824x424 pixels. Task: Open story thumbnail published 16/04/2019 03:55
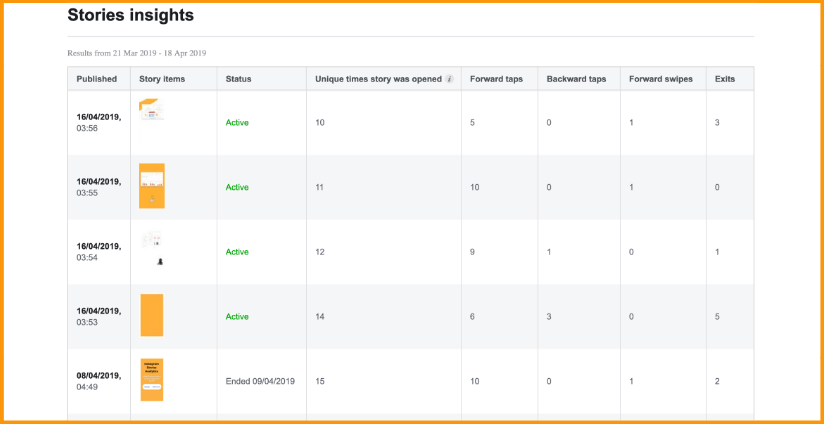pyautogui.click(x=152, y=186)
